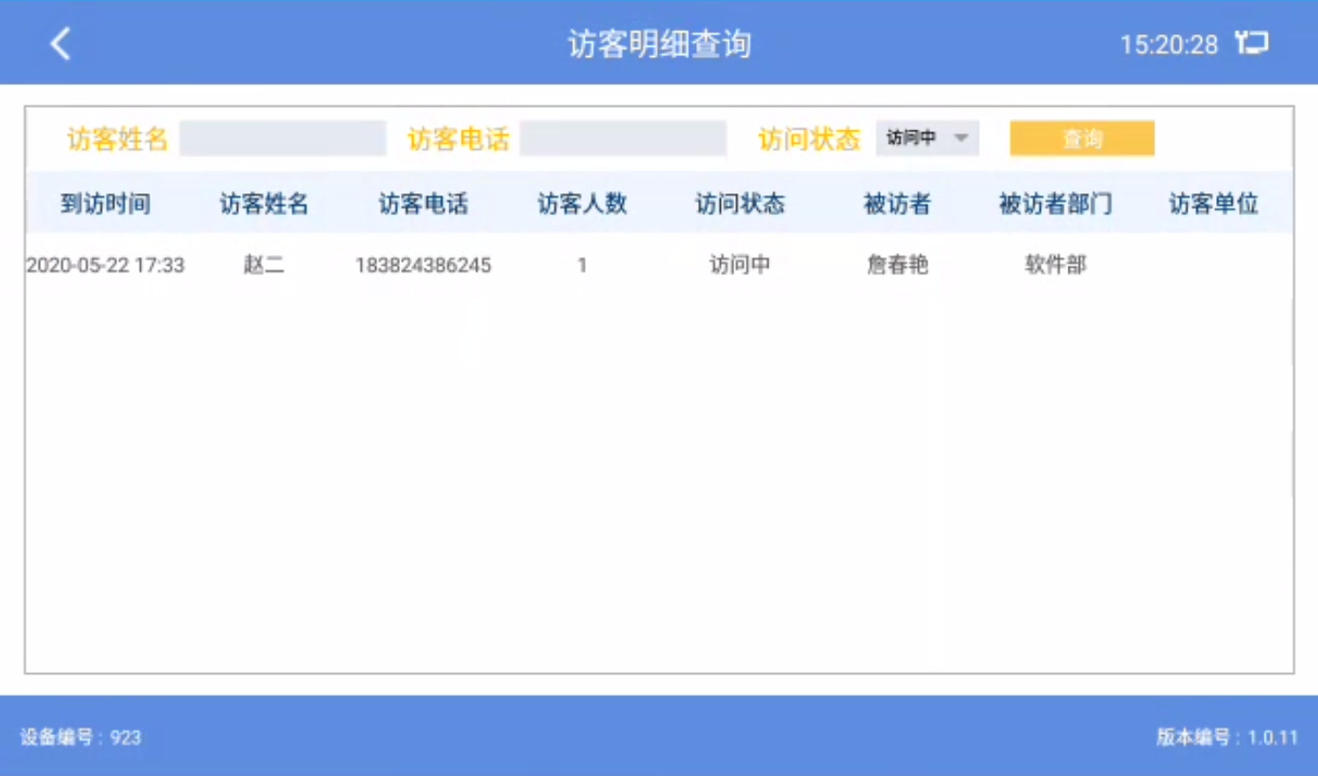Click the 被访者 column header
The image size is (1318, 776).
898,204
